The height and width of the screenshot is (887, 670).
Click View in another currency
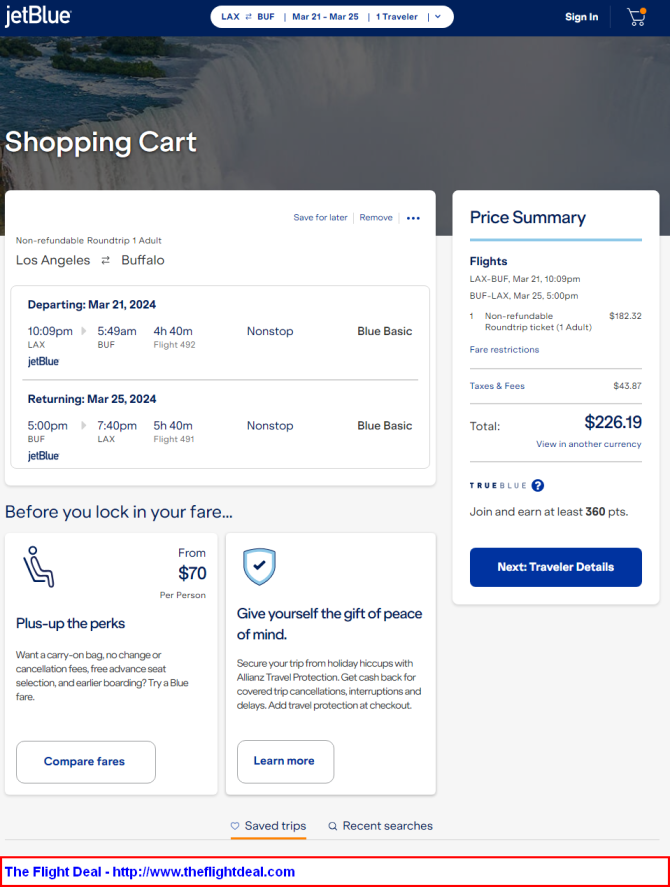589,444
